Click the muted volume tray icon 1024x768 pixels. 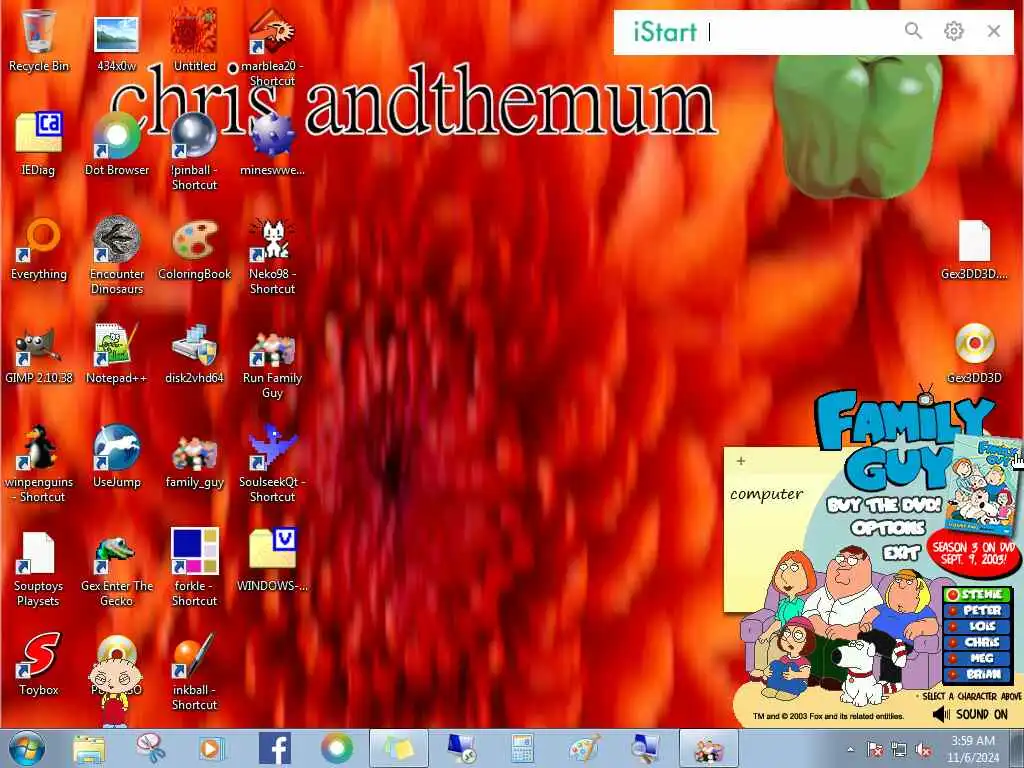pos(923,750)
